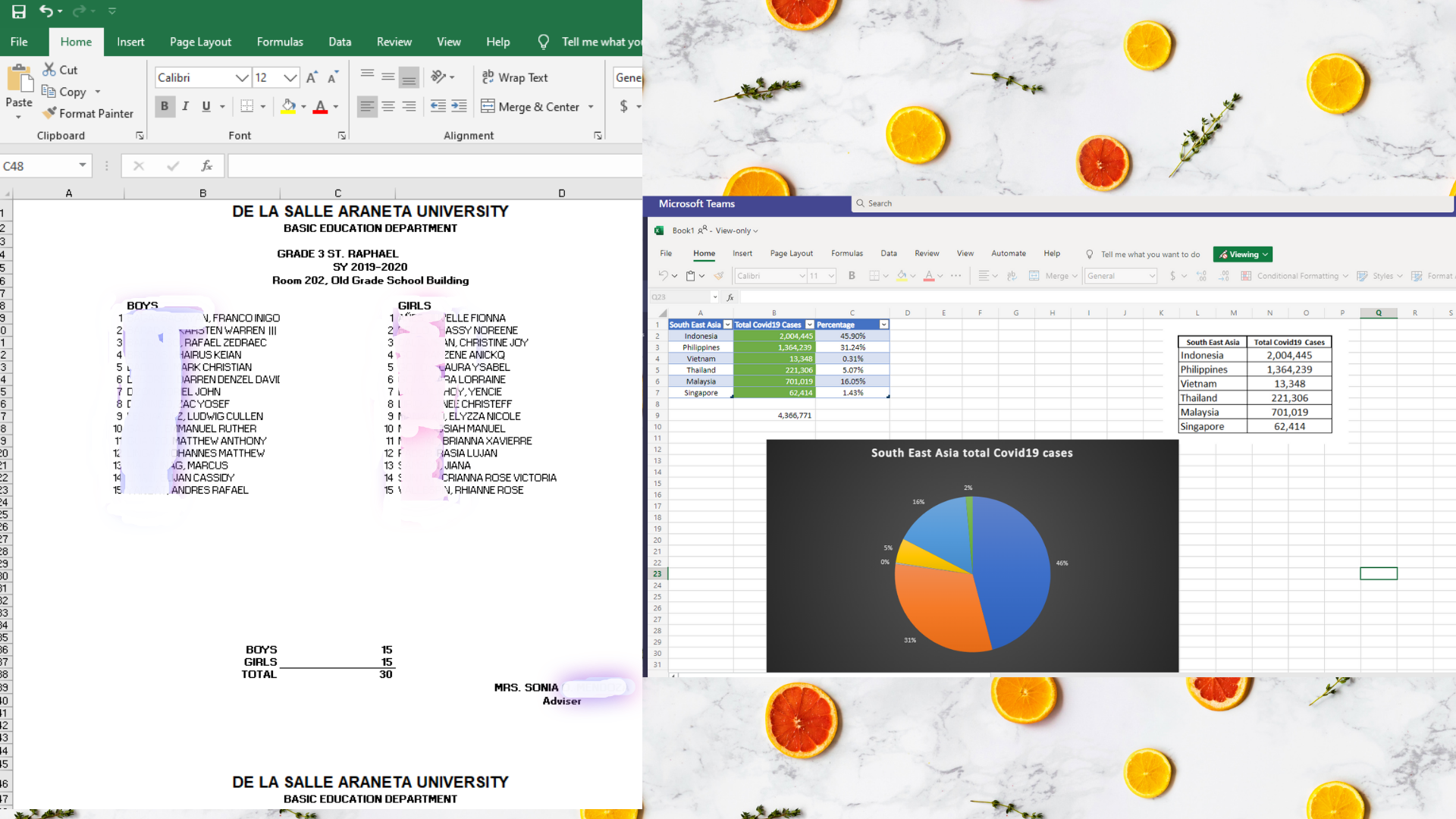Switch to the Formulas ribbon tab
The height and width of the screenshot is (819, 1456).
point(280,42)
